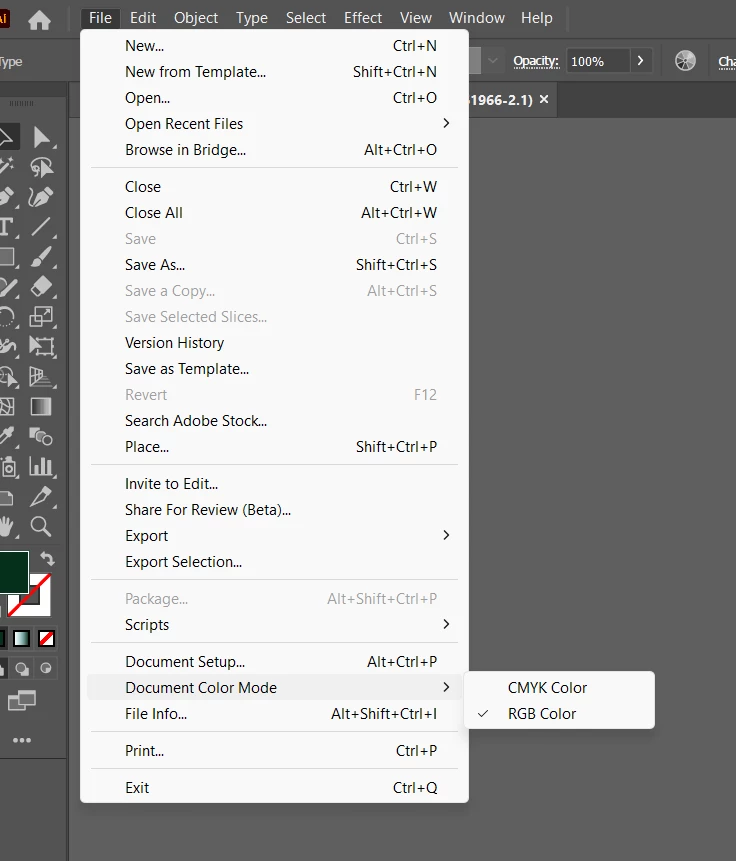Select the Direct Selection tool
Image resolution: width=736 pixels, height=861 pixels.
click(x=42, y=137)
